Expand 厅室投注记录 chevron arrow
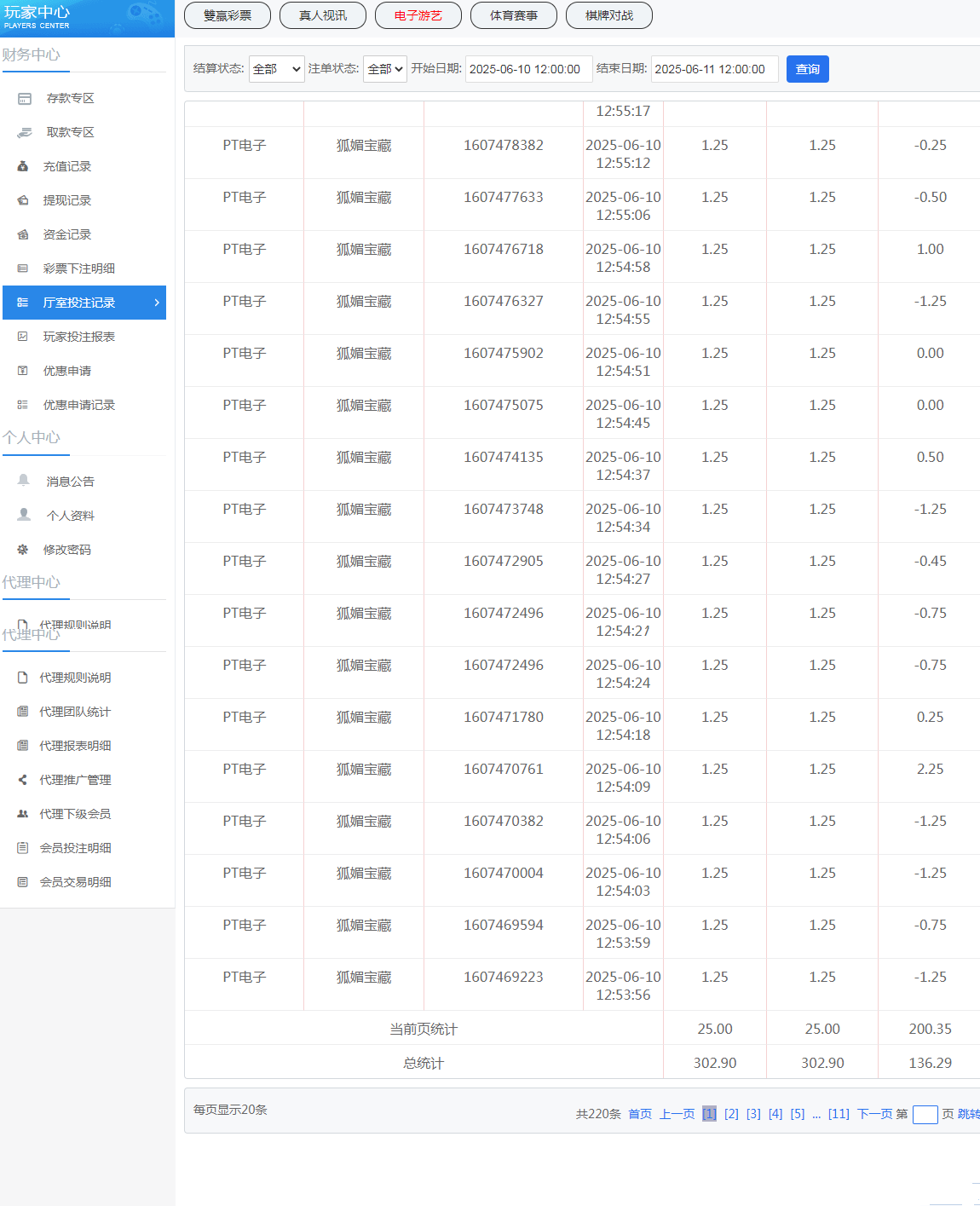This screenshot has width=980, height=1206. point(157,303)
